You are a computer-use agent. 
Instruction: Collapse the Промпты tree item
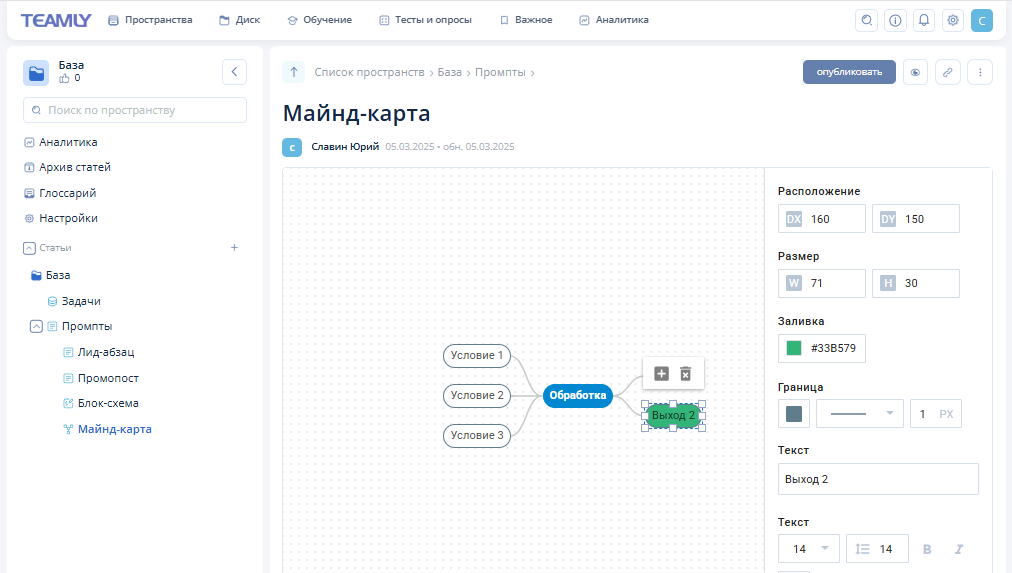point(36,326)
